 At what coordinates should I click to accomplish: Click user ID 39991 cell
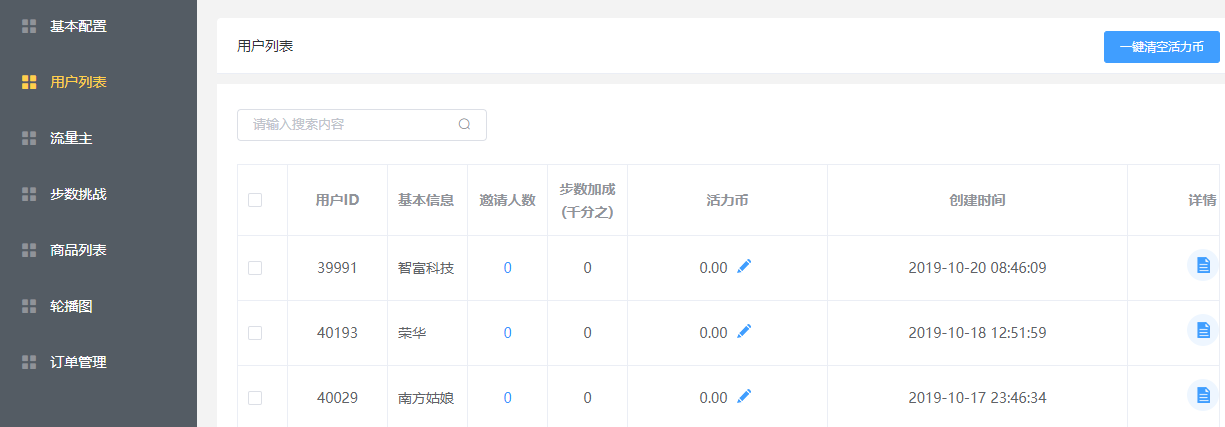tap(337, 268)
